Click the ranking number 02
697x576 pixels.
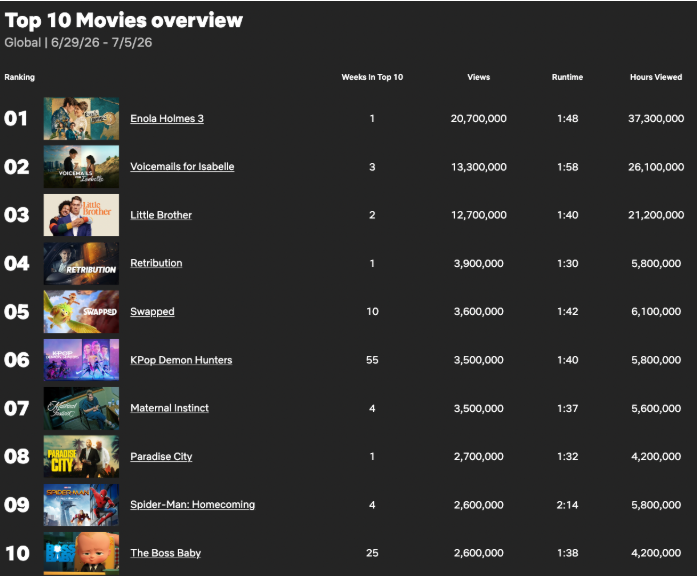pos(16,167)
